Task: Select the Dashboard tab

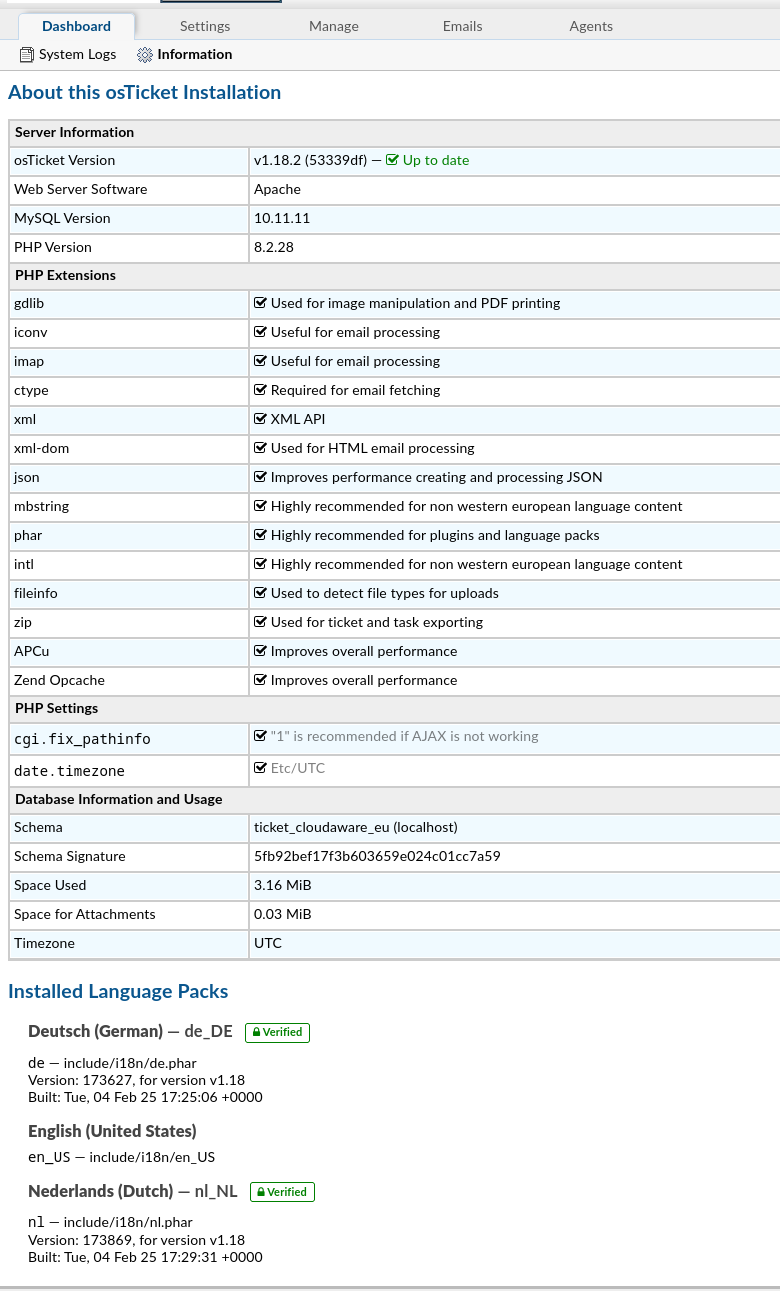Action: (x=76, y=26)
